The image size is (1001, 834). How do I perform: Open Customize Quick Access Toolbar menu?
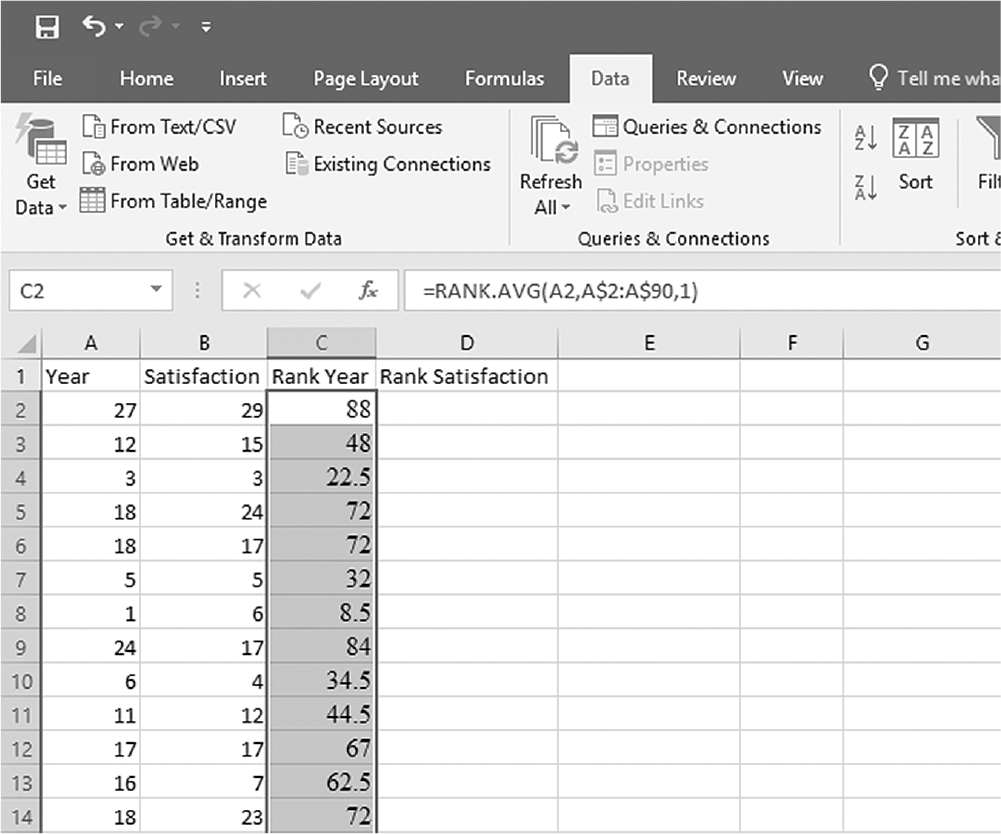[x=206, y=27]
